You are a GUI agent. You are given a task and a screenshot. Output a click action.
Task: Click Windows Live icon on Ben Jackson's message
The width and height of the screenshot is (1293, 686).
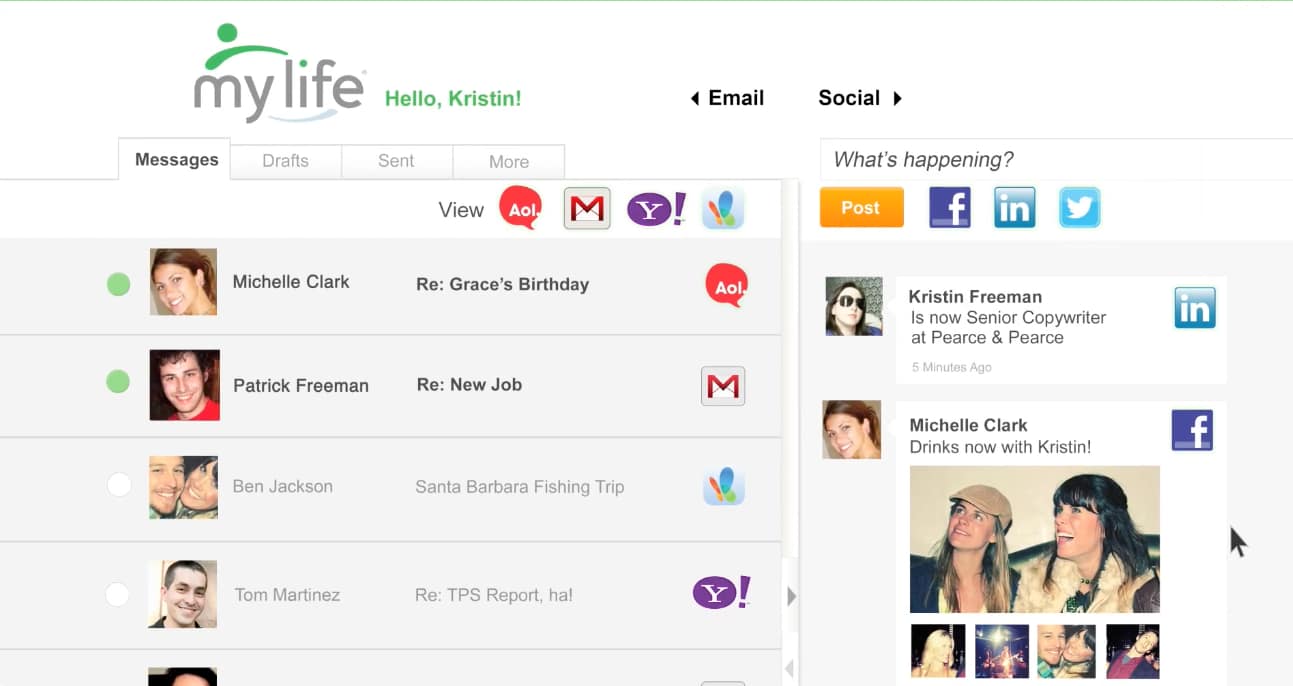(x=723, y=486)
